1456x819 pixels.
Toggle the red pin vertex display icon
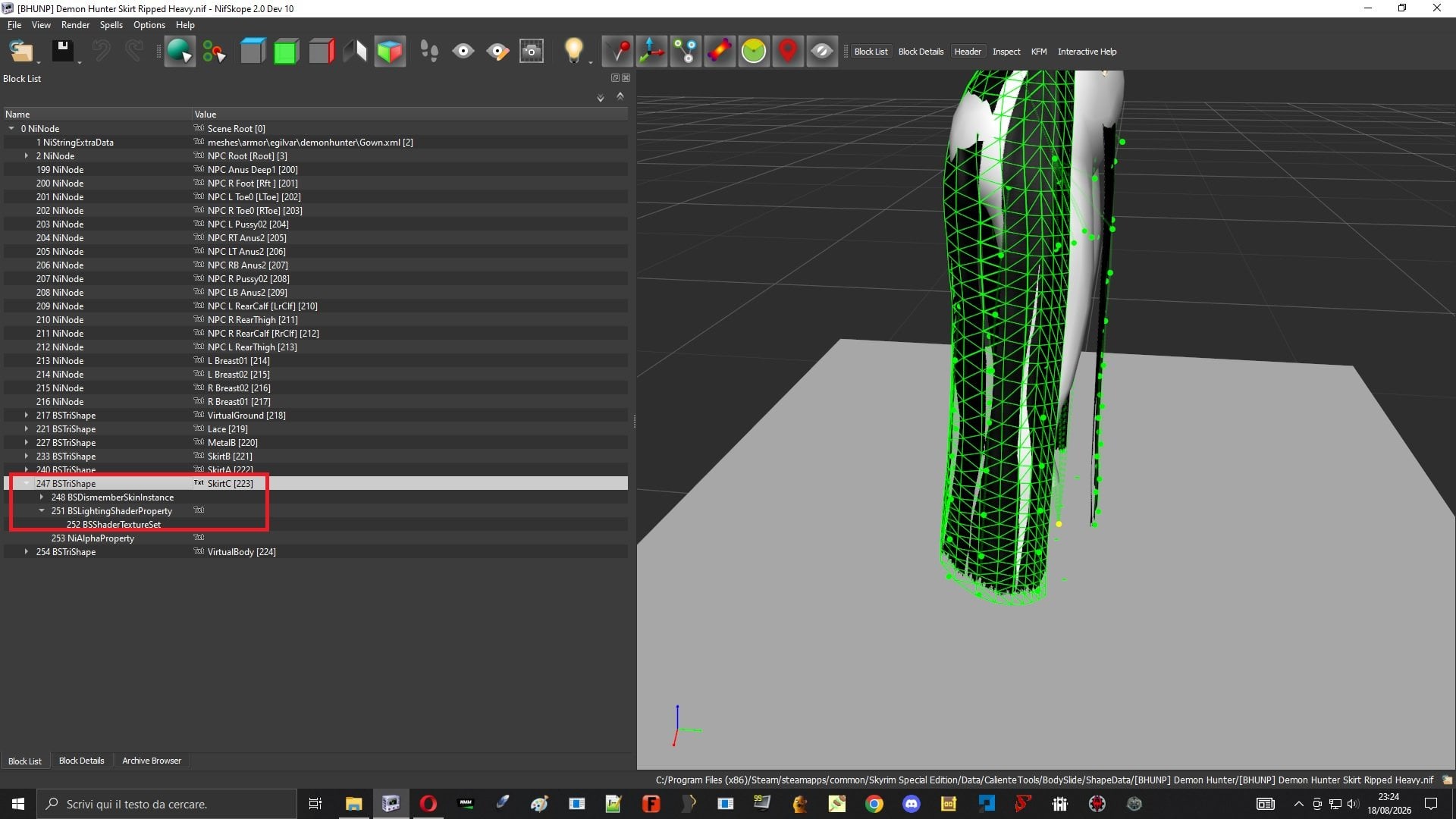coord(617,52)
